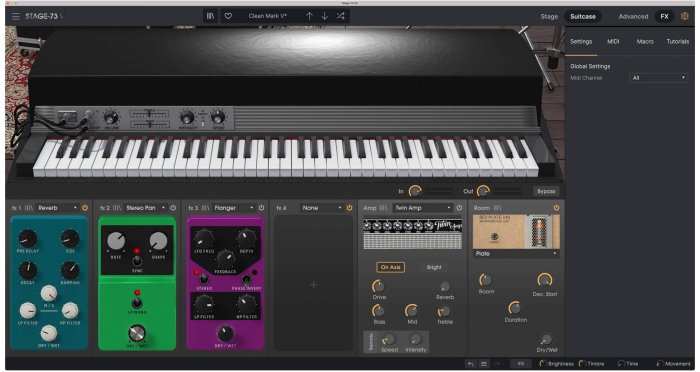Click the Brightness macro knob

pos(543,364)
